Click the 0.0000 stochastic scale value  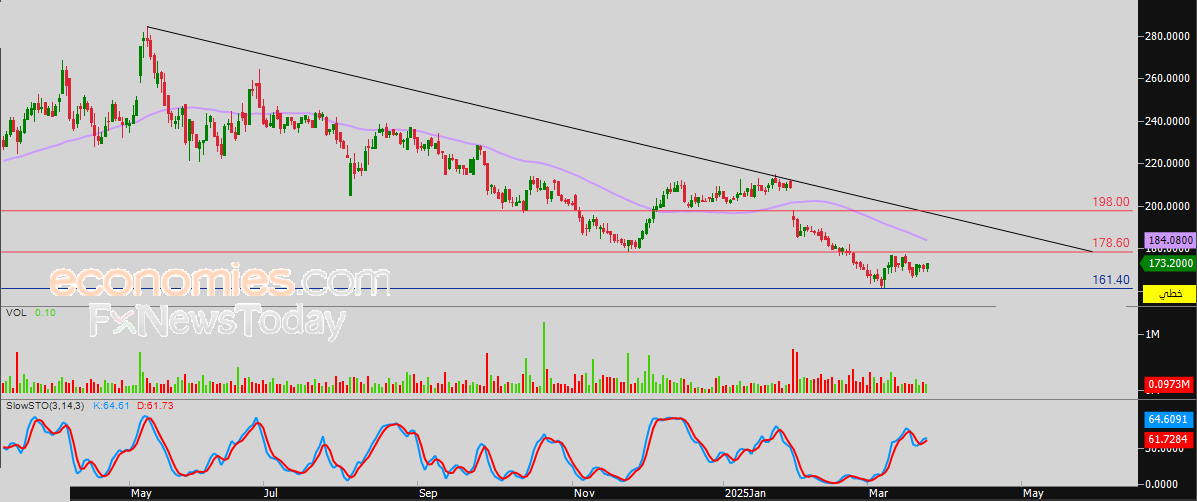pyautogui.click(x=1163, y=484)
